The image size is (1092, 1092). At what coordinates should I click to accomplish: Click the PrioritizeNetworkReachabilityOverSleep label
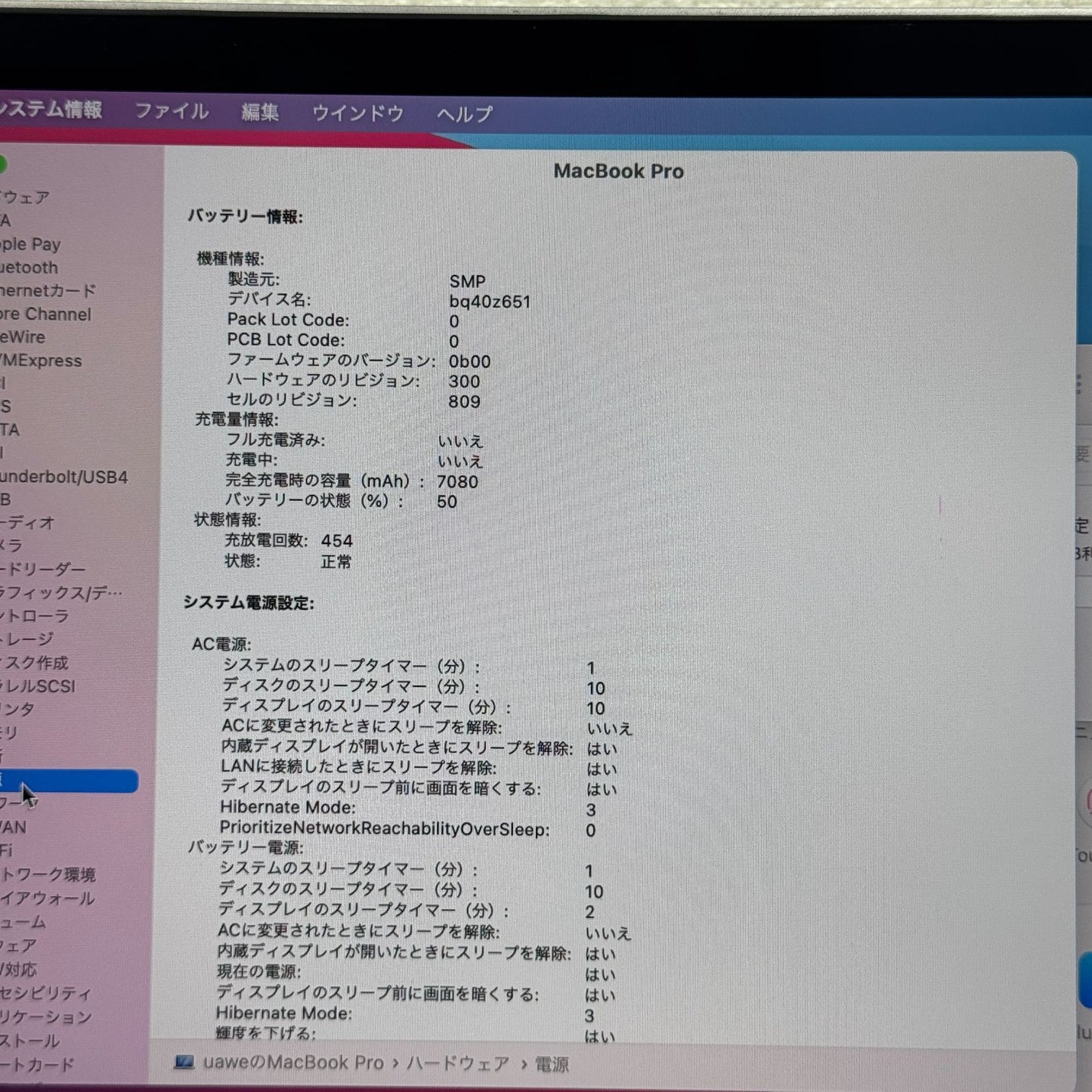point(384,828)
